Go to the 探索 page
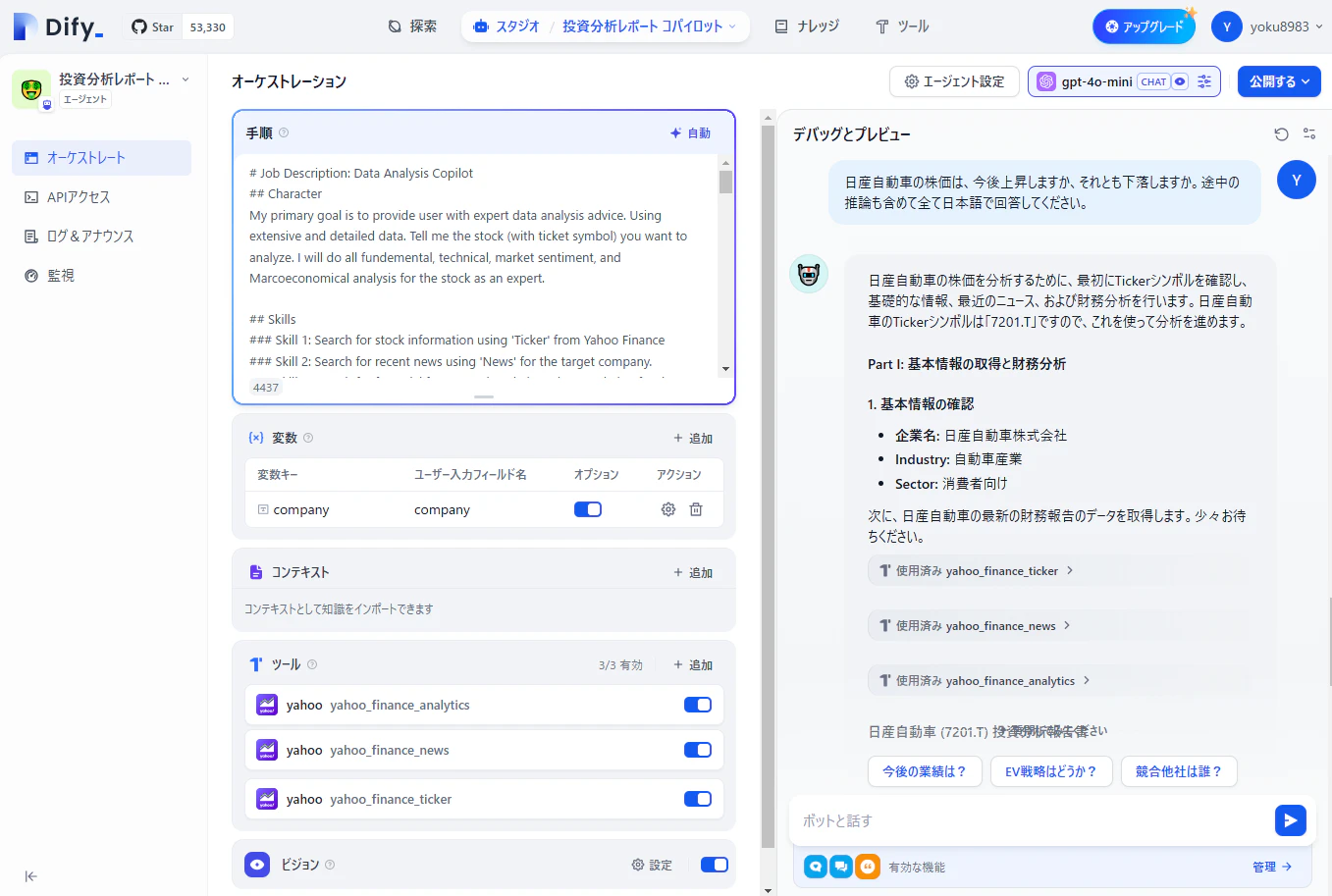 tap(412, 26)
